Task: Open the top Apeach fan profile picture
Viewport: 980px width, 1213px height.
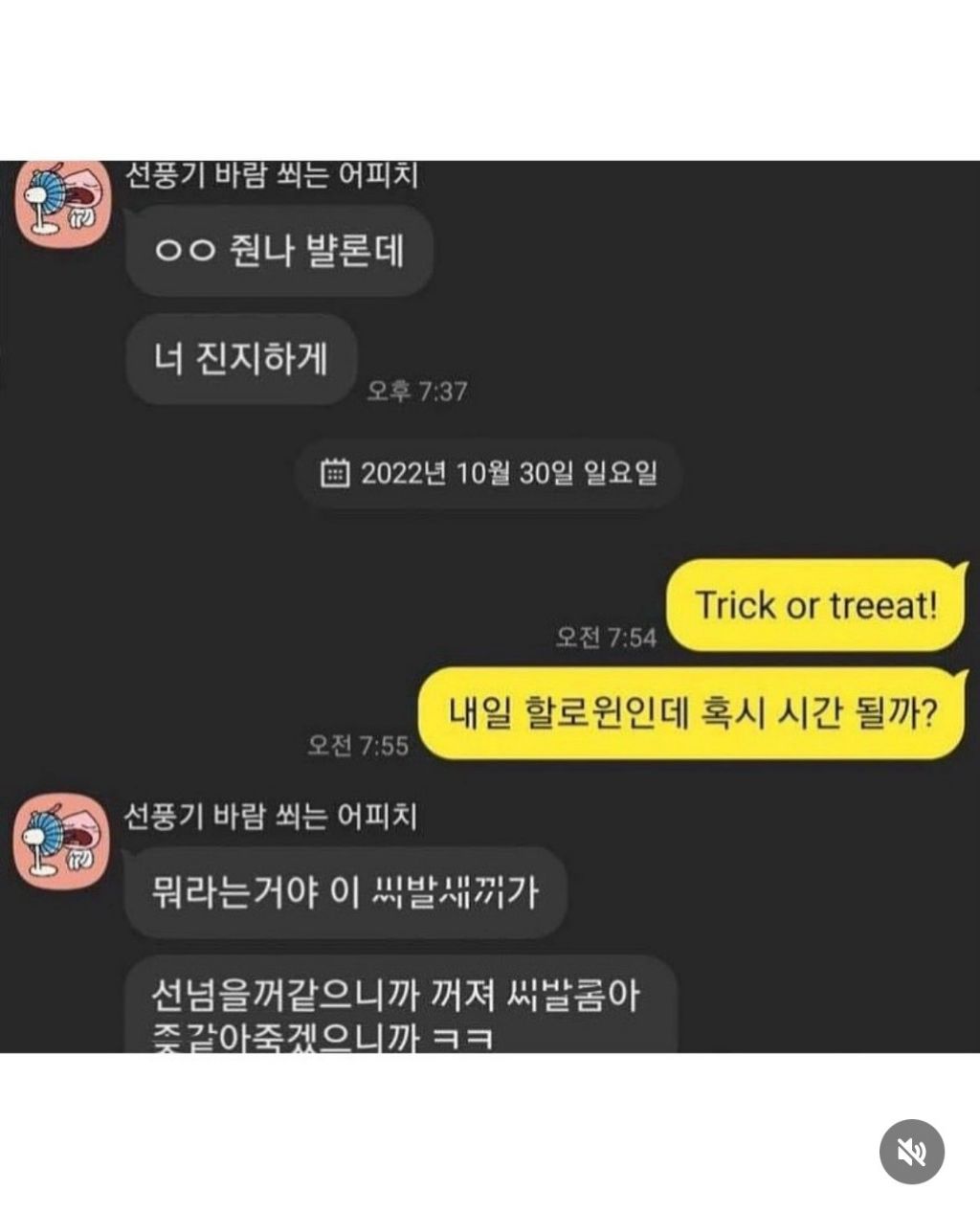Action: click(61, 204)
